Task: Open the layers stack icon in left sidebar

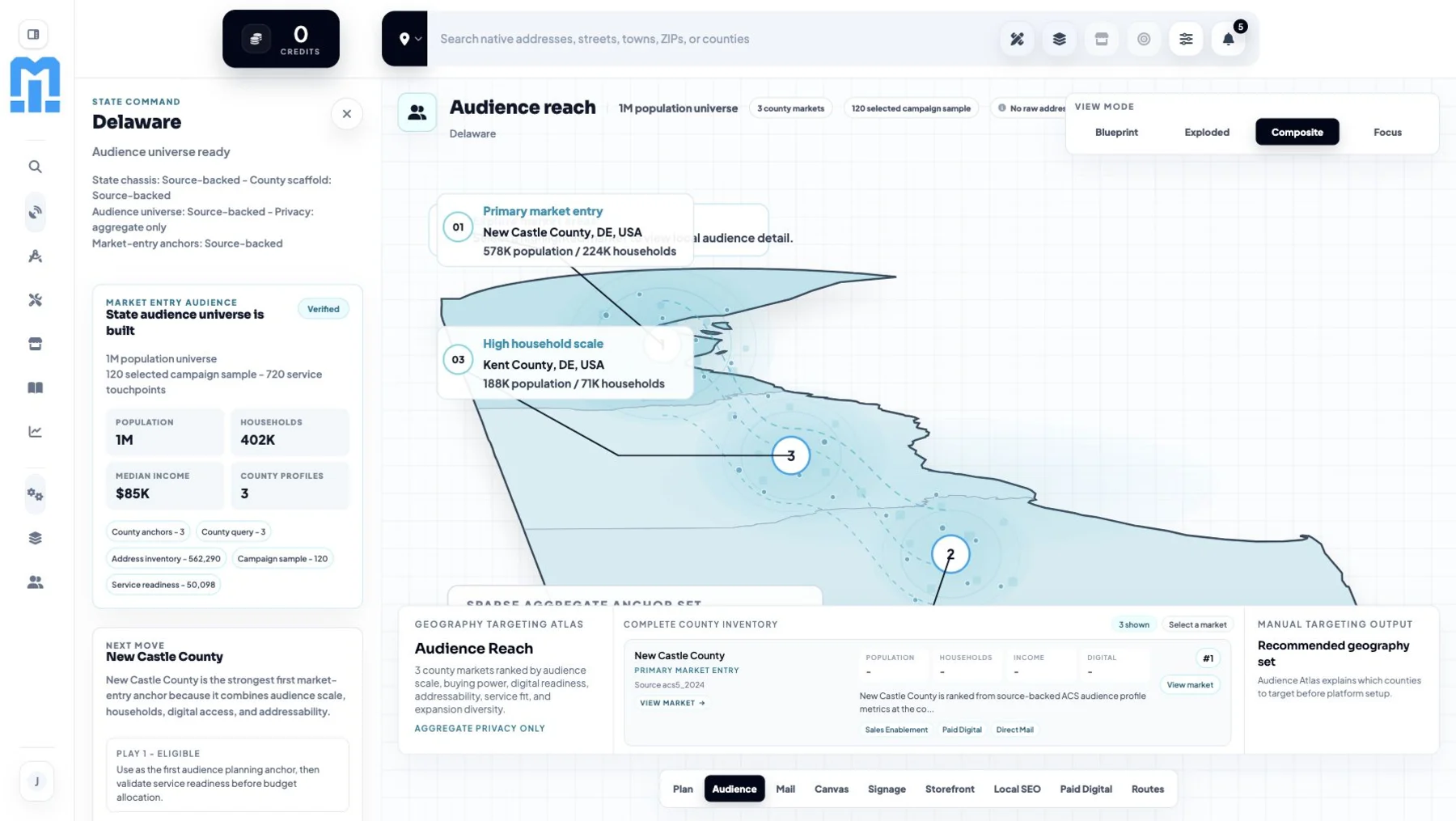Action: [x=35, y=538]
